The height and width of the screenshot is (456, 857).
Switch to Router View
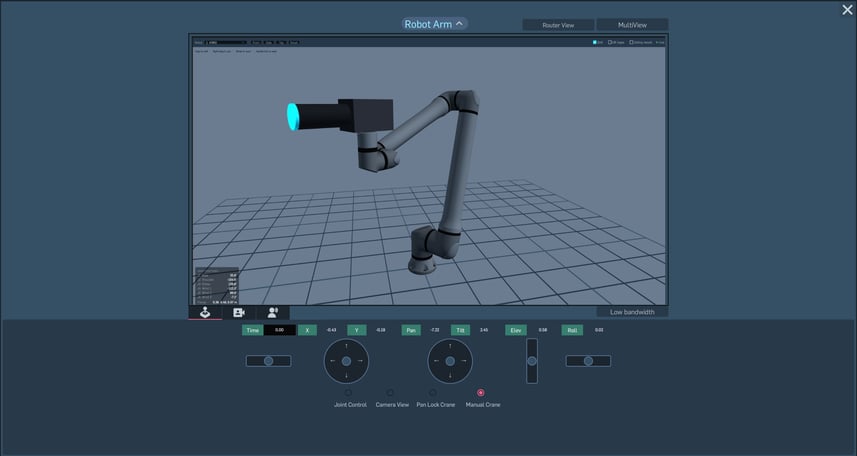(x=558, y=25)
